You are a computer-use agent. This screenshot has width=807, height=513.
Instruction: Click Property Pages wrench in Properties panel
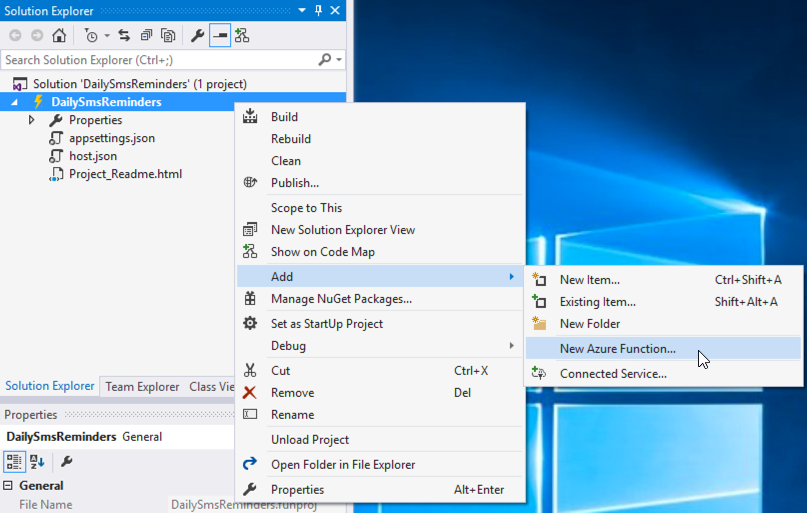point(66,462)
